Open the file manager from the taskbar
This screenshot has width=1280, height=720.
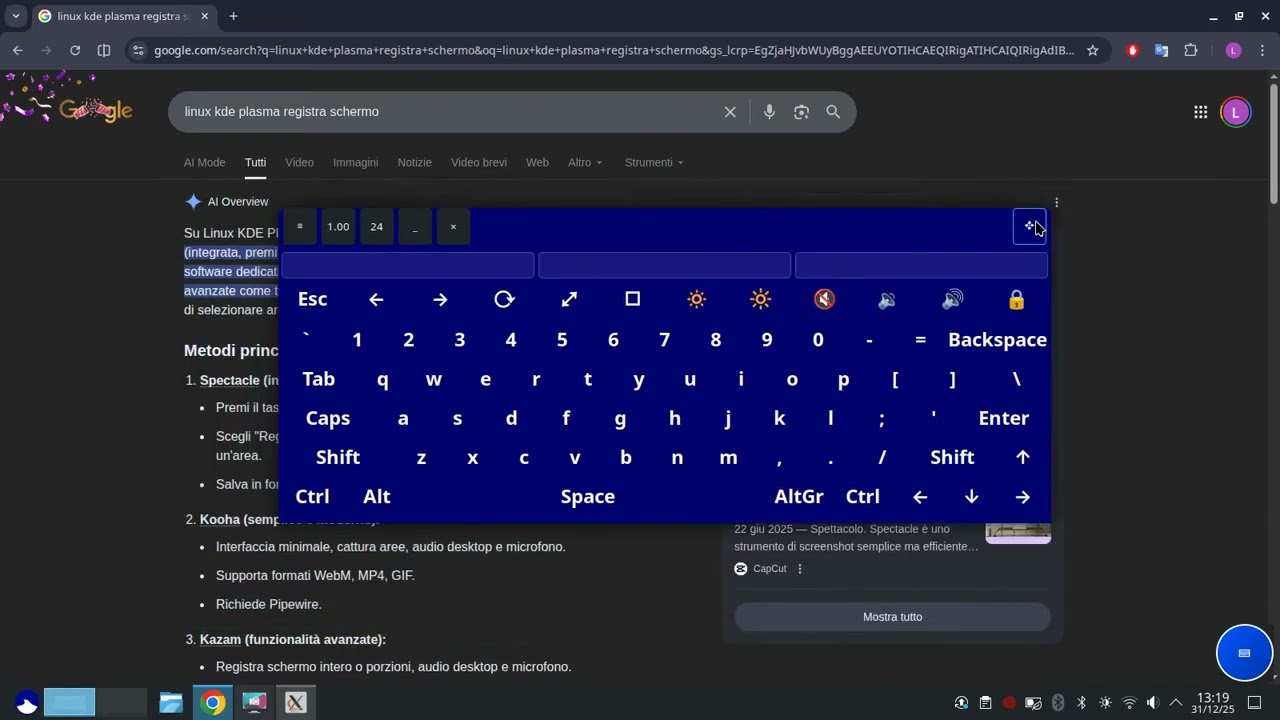pos(170,703)
